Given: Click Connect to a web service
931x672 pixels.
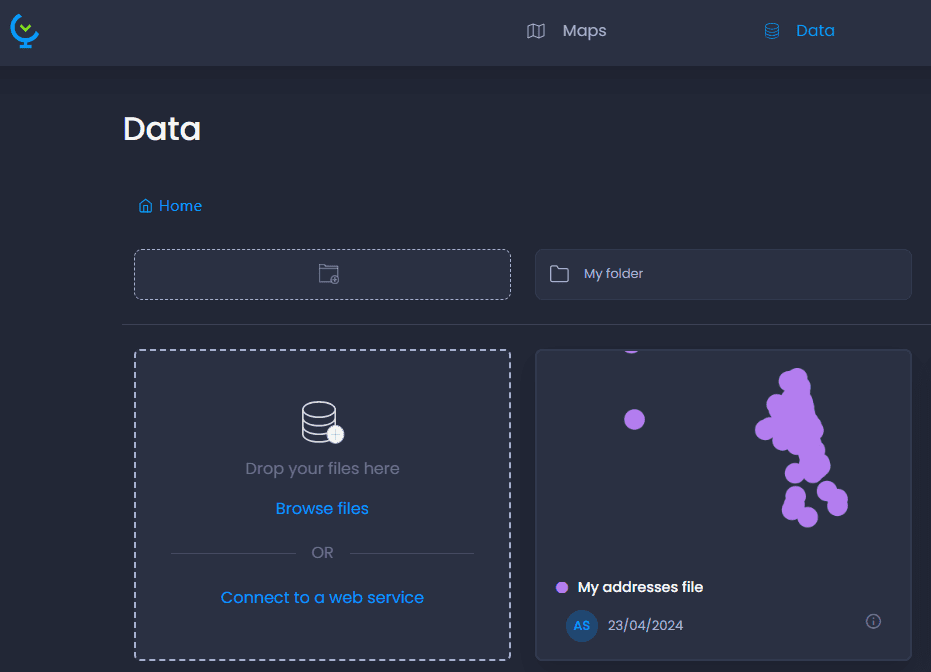Looking at the screenshot, I should pyautogui.click(x=322, y=597).
